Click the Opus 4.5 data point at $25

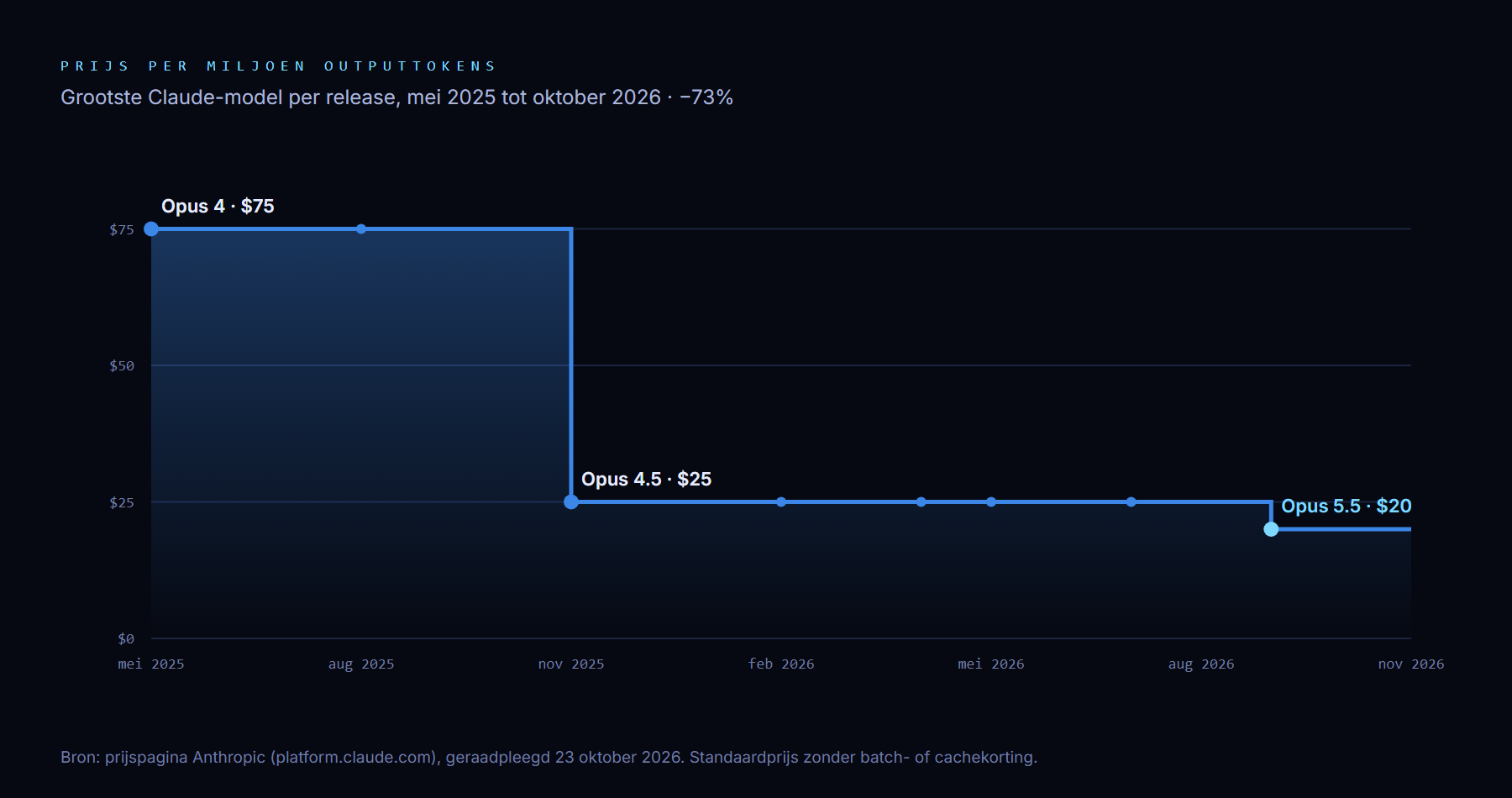[x=571, y=501]
